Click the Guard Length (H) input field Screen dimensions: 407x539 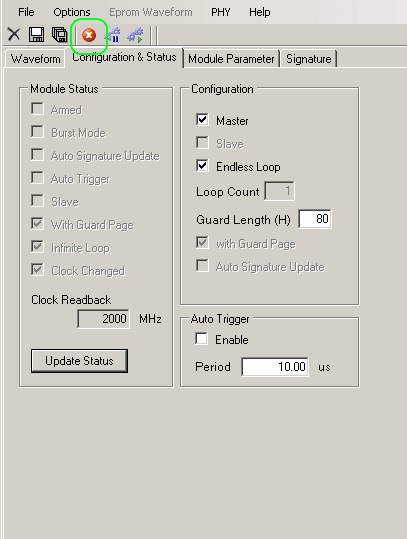[x=315, y=219]
